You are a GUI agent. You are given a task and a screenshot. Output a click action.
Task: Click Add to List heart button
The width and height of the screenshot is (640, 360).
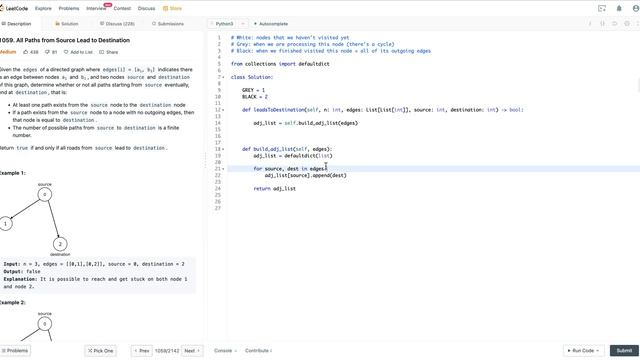click(78, 52)
